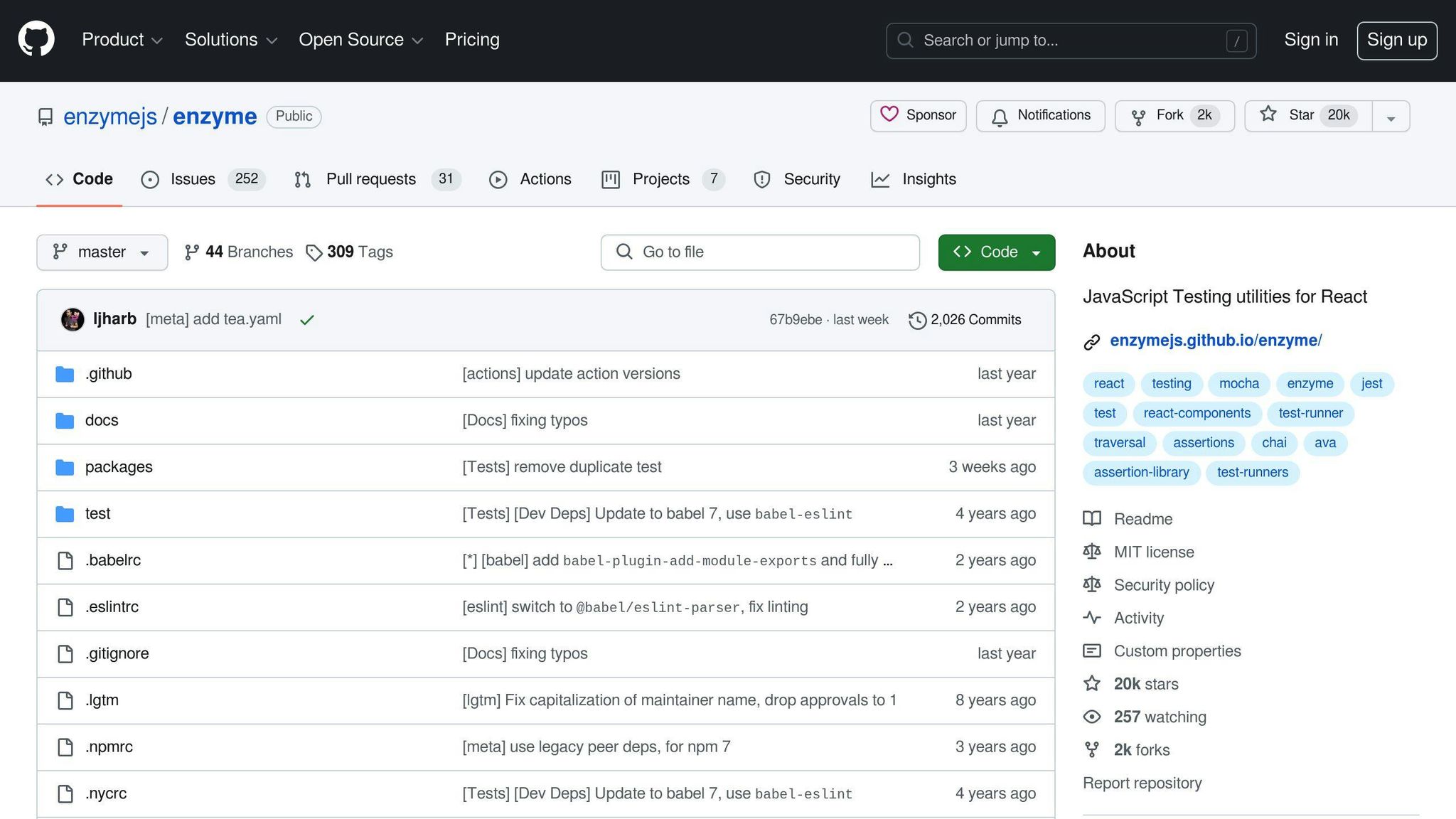
Task: View the 309 Tags link
Action: [x=349, y=252]
